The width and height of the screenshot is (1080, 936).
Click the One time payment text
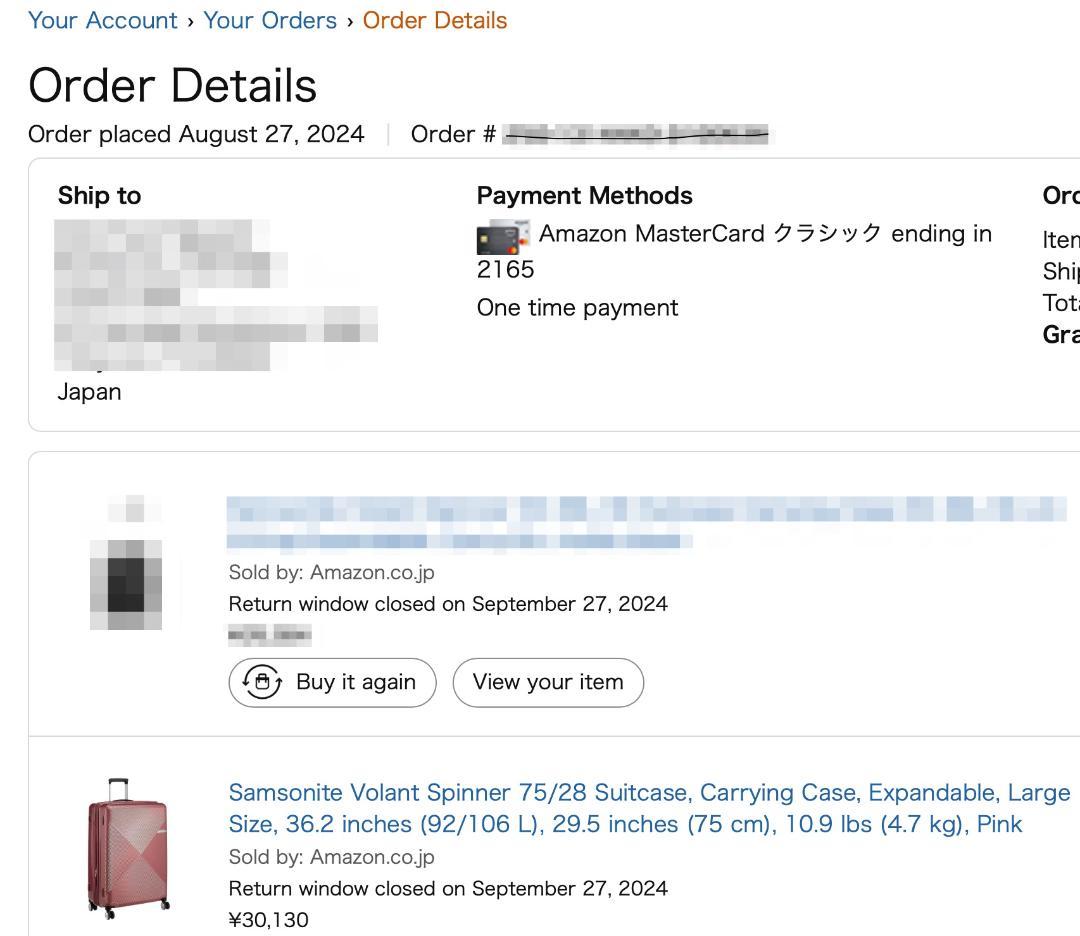[577, 308]
